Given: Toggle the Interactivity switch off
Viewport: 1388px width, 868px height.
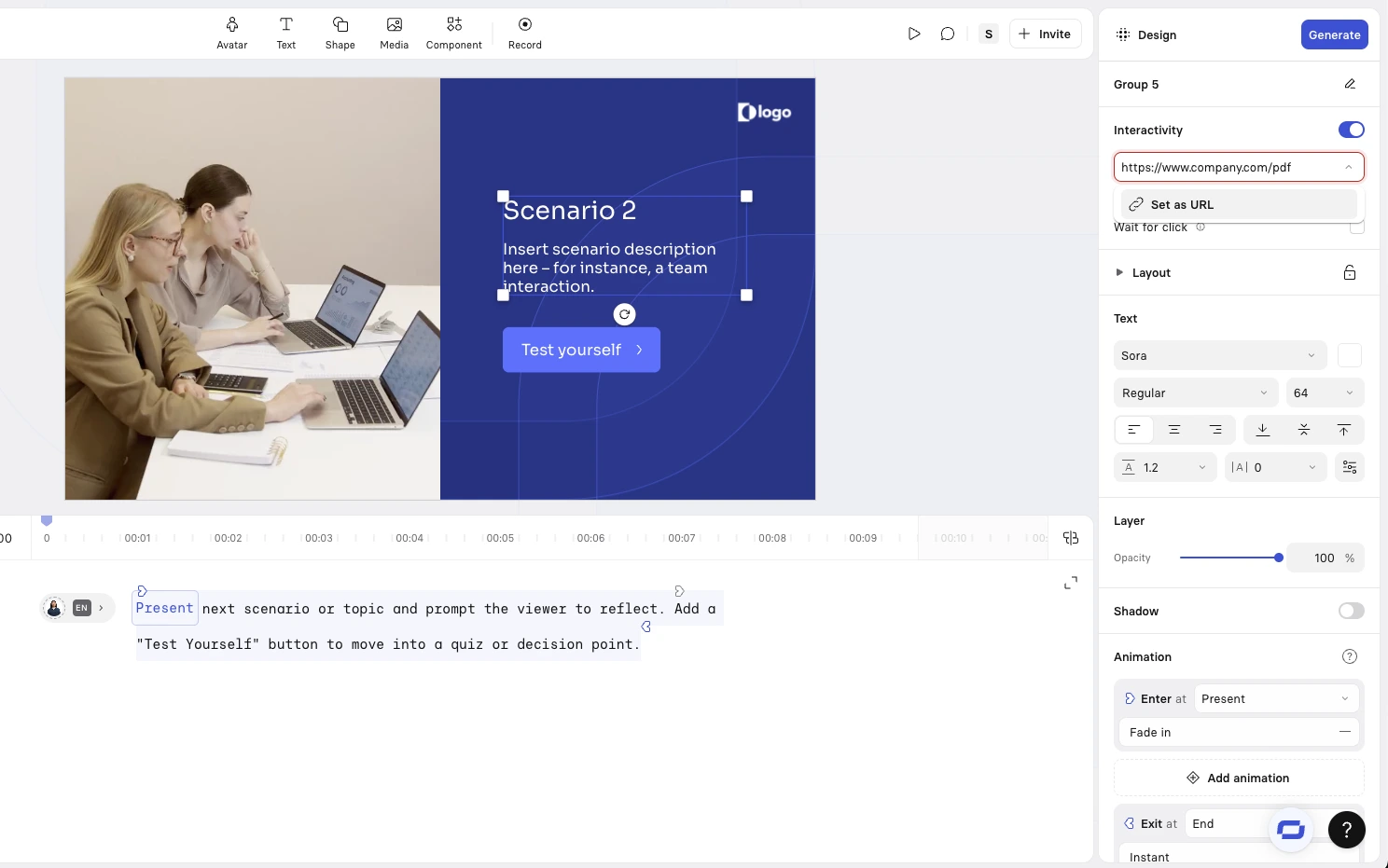Looking at the screenshot, I should (1351, 130).
